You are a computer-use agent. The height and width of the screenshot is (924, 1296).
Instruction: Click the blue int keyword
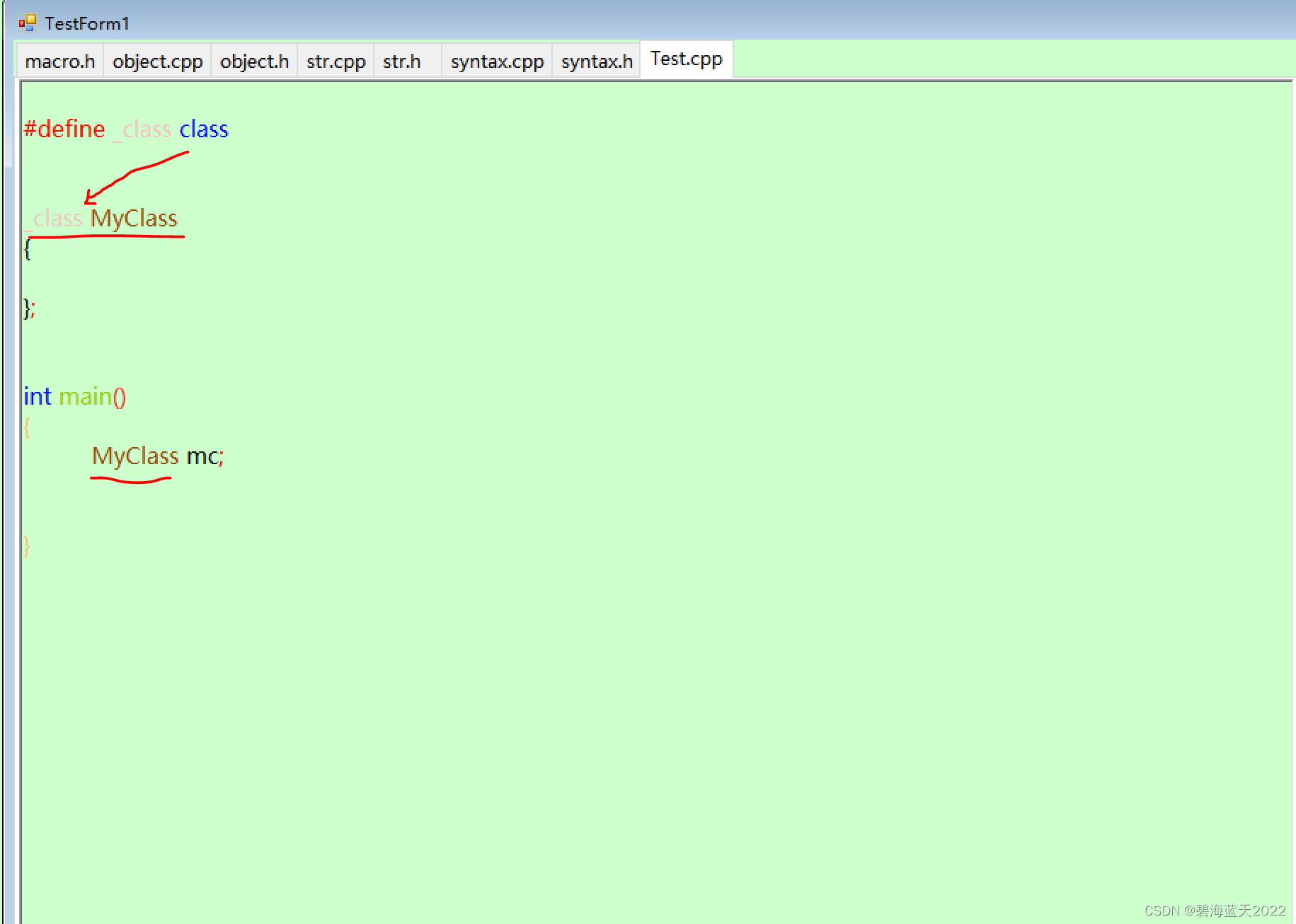coord(38,396)
